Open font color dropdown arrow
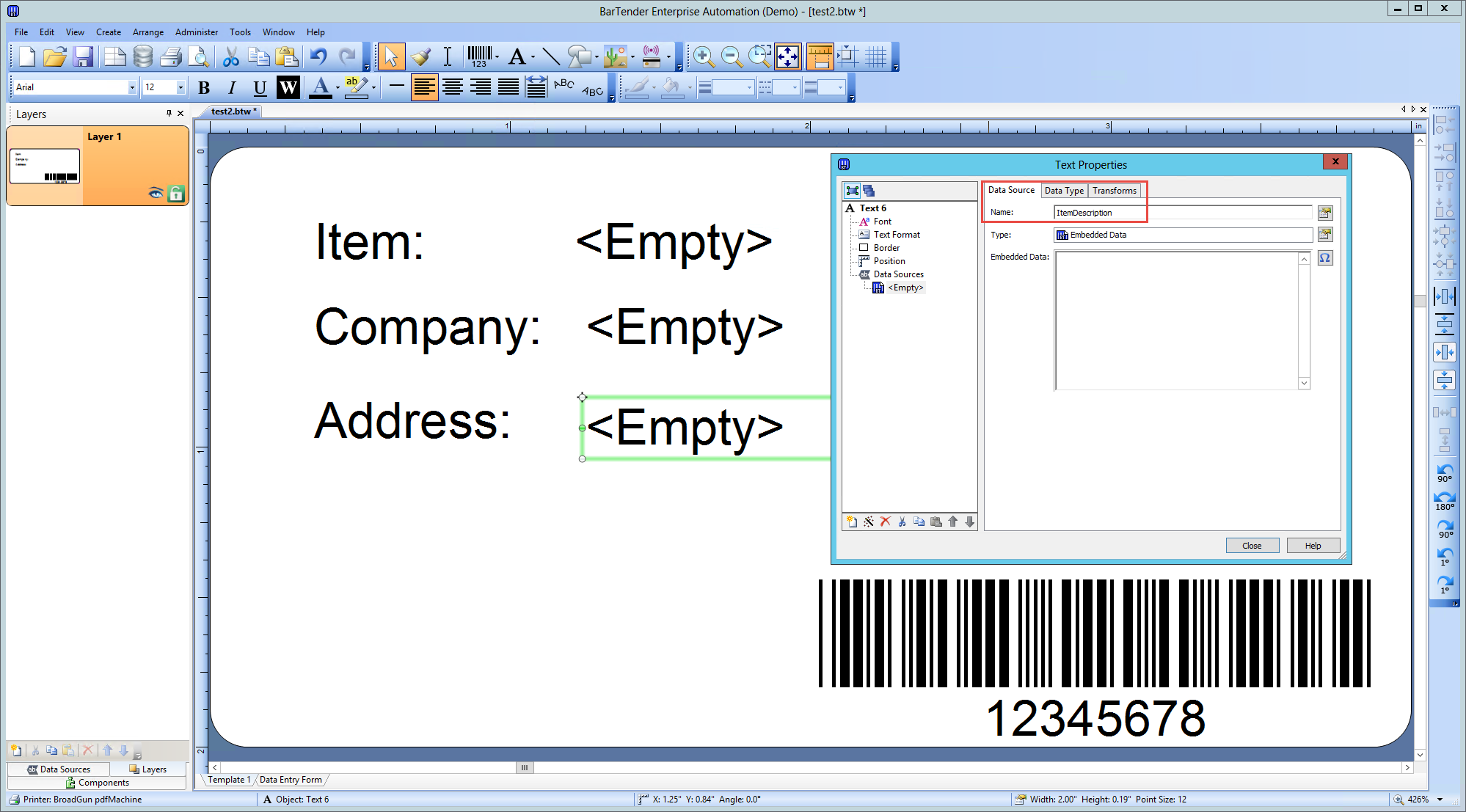Viewport: 1466px width, 812px height. (338, 88)
